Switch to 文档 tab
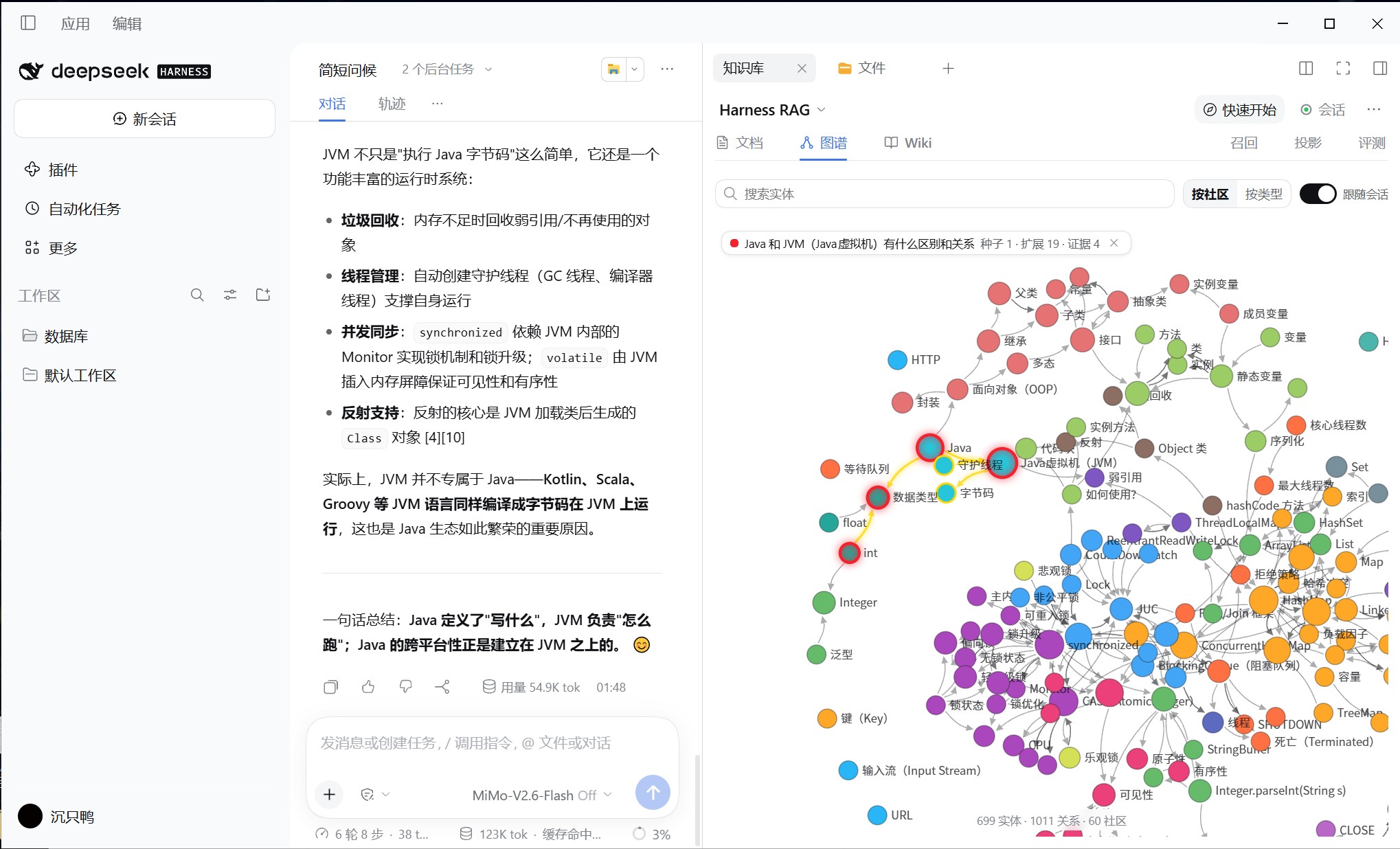 click(740, 142)
